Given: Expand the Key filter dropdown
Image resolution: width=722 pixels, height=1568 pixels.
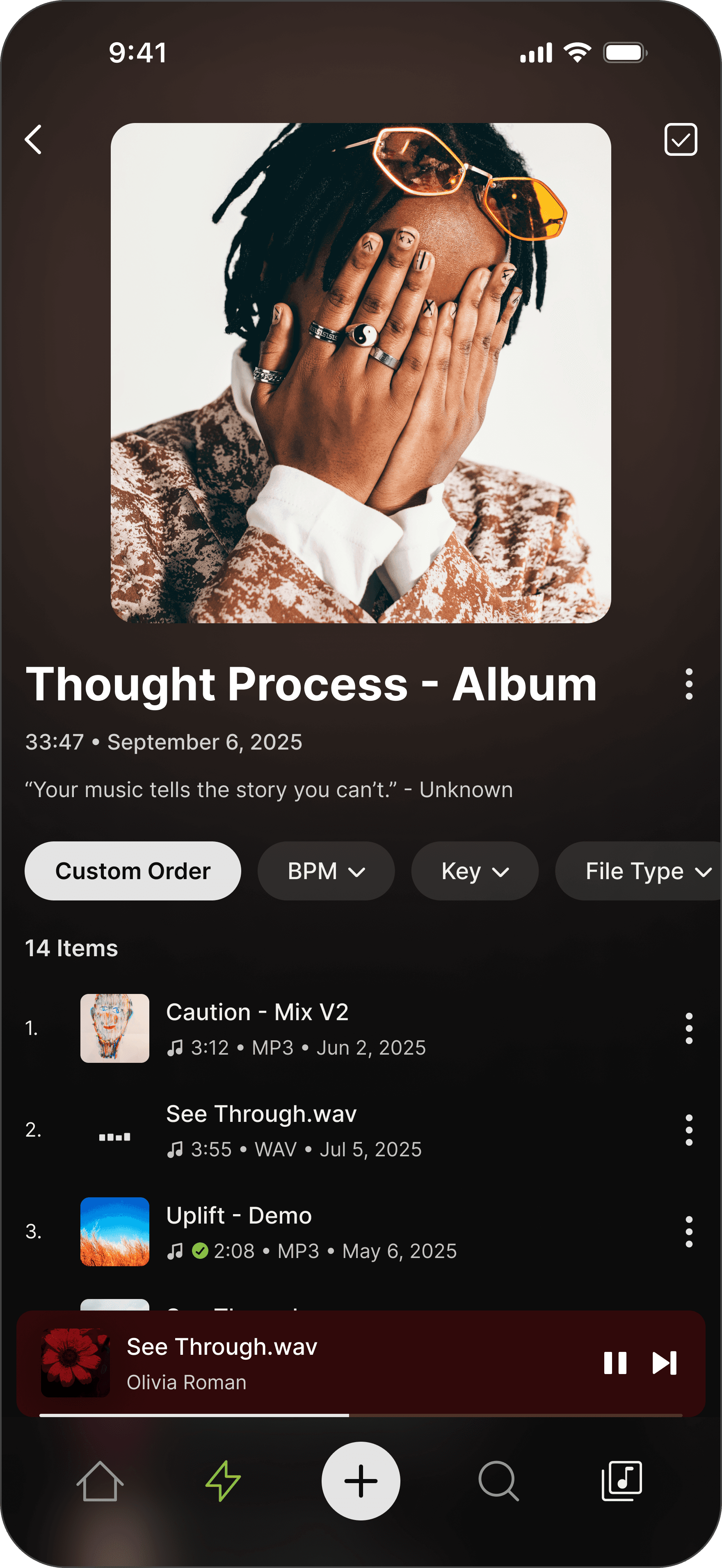Looking at the screenshot, I should [475, 871].
